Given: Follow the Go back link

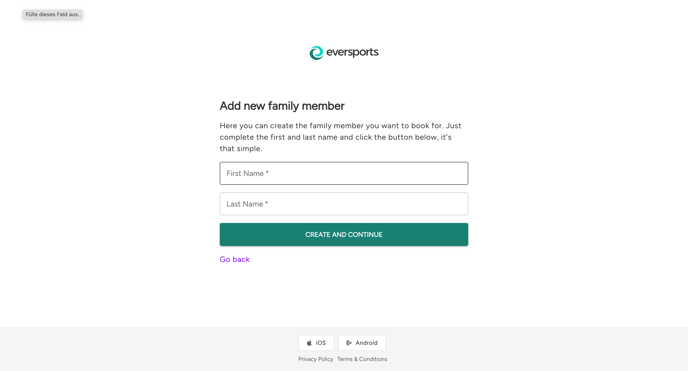Looking at the screenshot, I should (234, 259).
